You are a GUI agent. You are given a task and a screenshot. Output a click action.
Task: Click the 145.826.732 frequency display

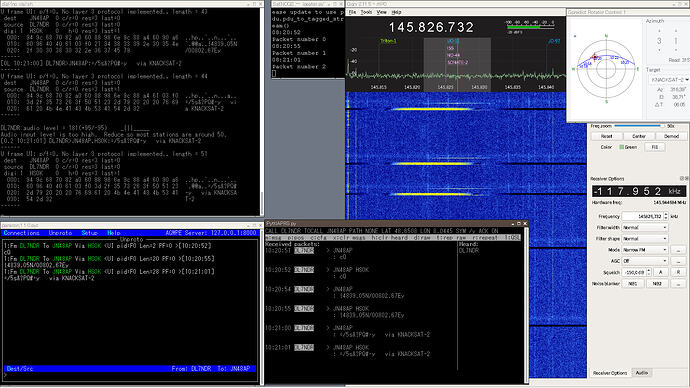[431, 28]
